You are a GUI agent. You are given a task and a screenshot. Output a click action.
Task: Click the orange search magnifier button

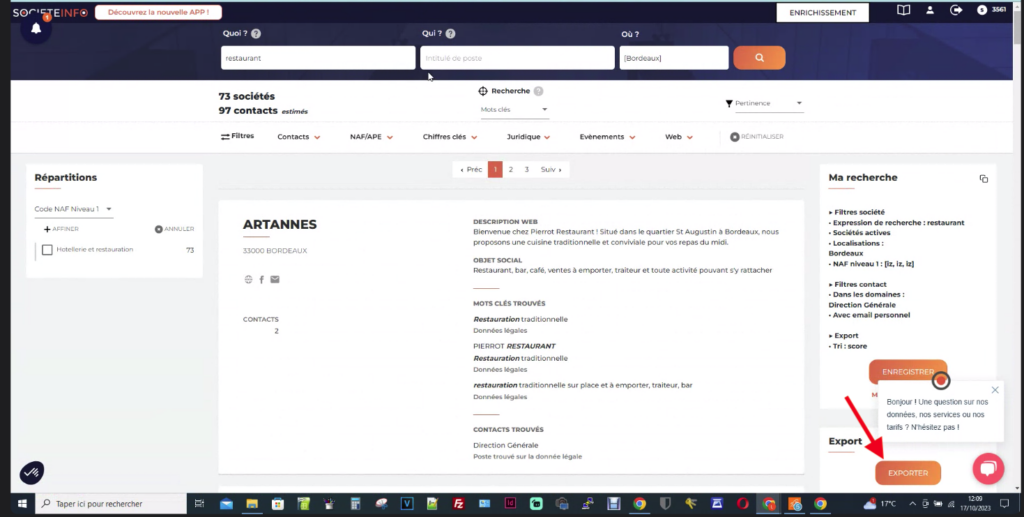coord(759,58)
